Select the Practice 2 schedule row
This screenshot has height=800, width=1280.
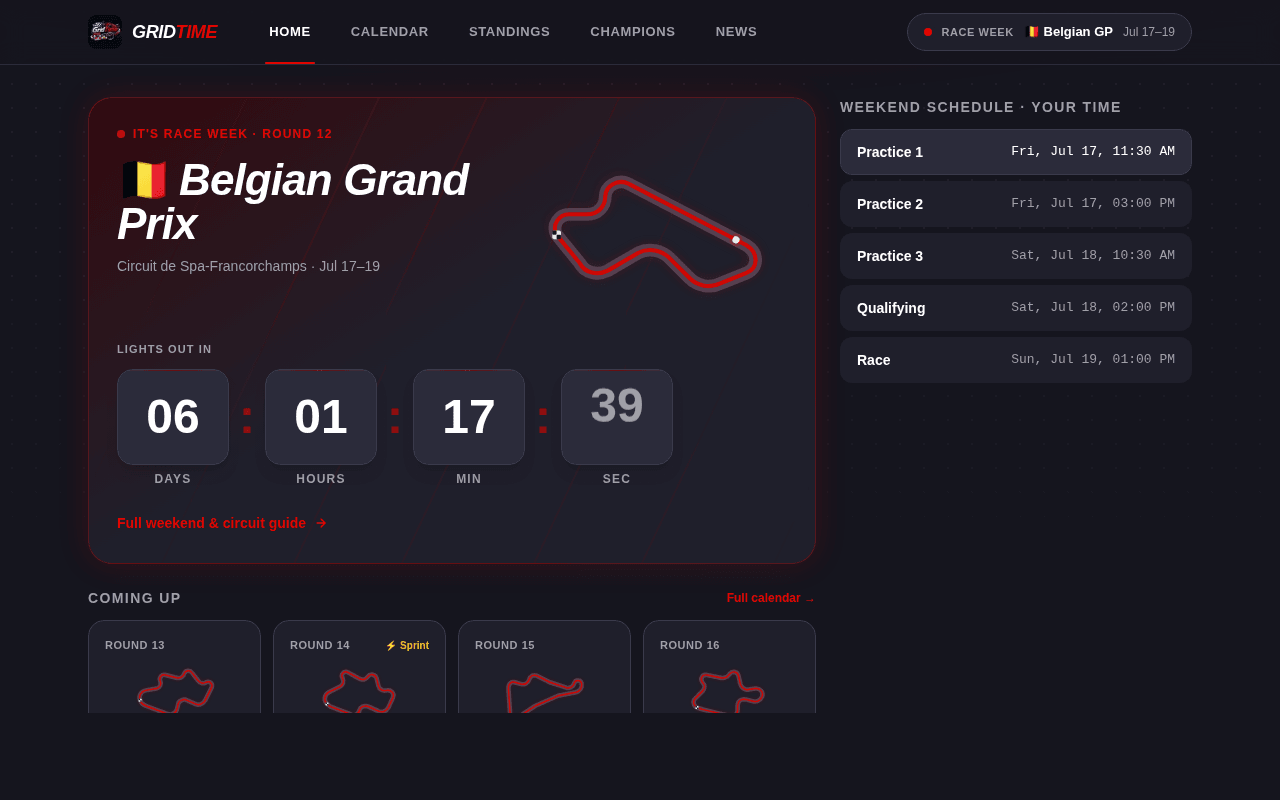pos(1016,204)
